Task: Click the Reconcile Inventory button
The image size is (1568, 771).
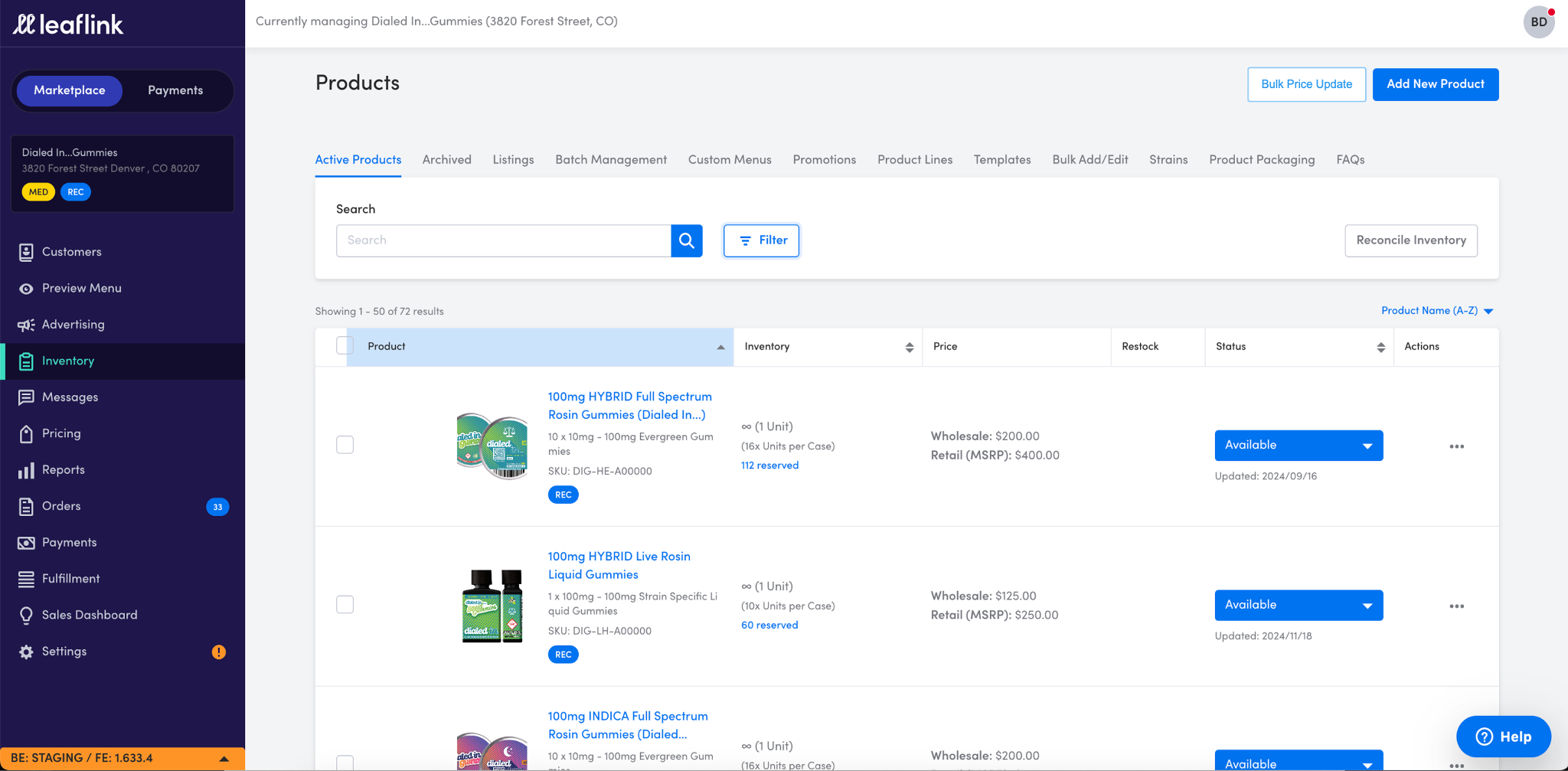Action: click(x=1411, y=240)
